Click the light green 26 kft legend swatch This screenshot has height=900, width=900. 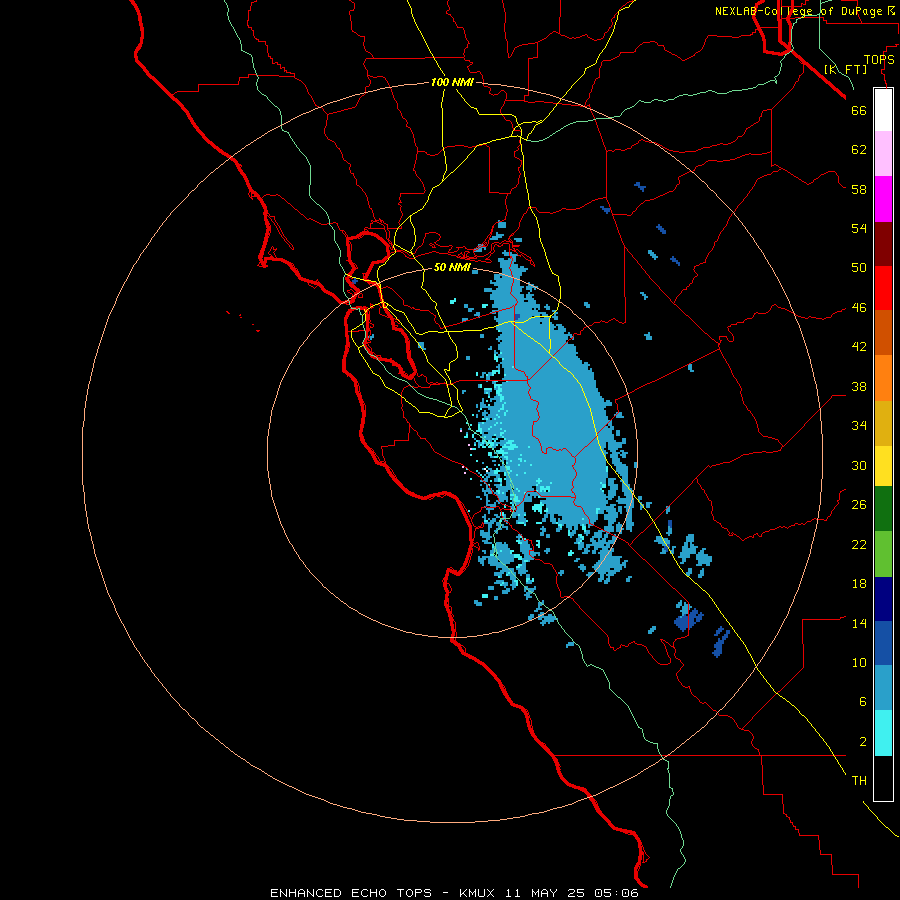point(883,554)
